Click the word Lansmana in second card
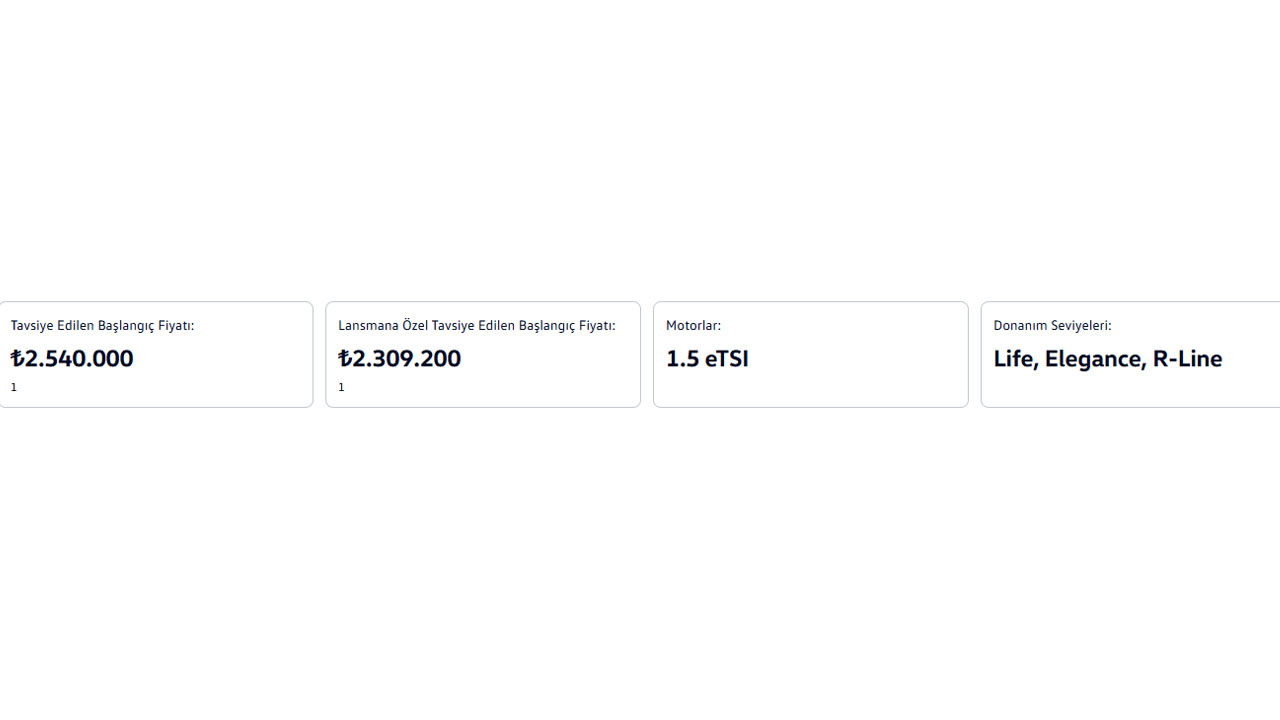 pyautogui.click(x=368, y=326)
